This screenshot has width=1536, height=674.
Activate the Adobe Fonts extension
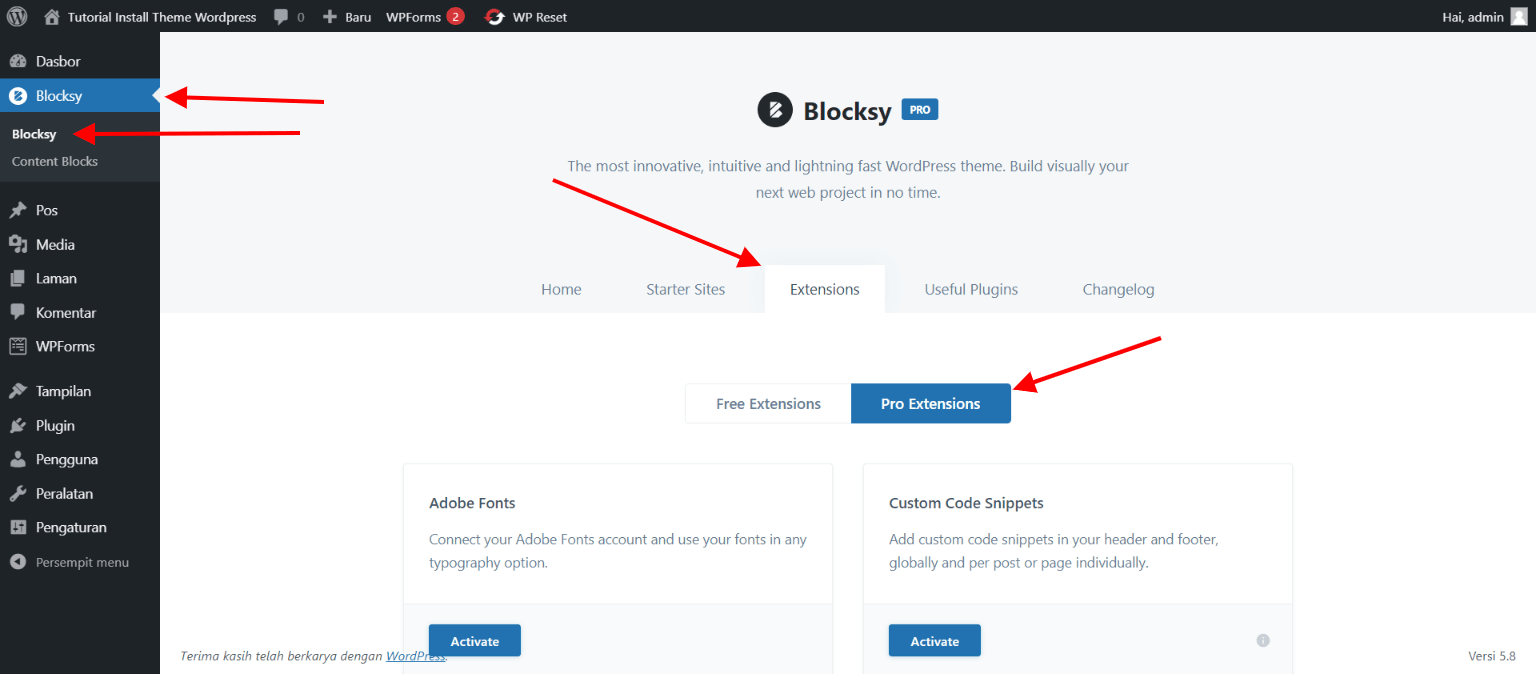474,640
